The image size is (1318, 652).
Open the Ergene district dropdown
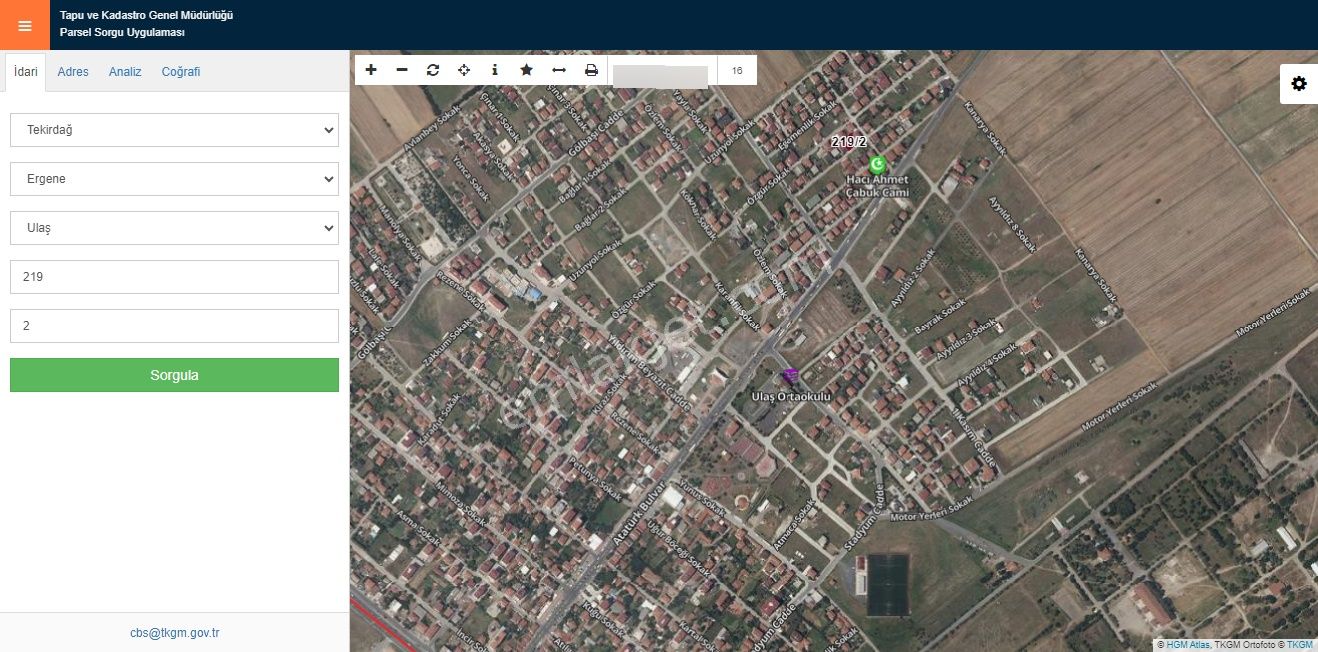pyautogui.click(x=174, y=178)
